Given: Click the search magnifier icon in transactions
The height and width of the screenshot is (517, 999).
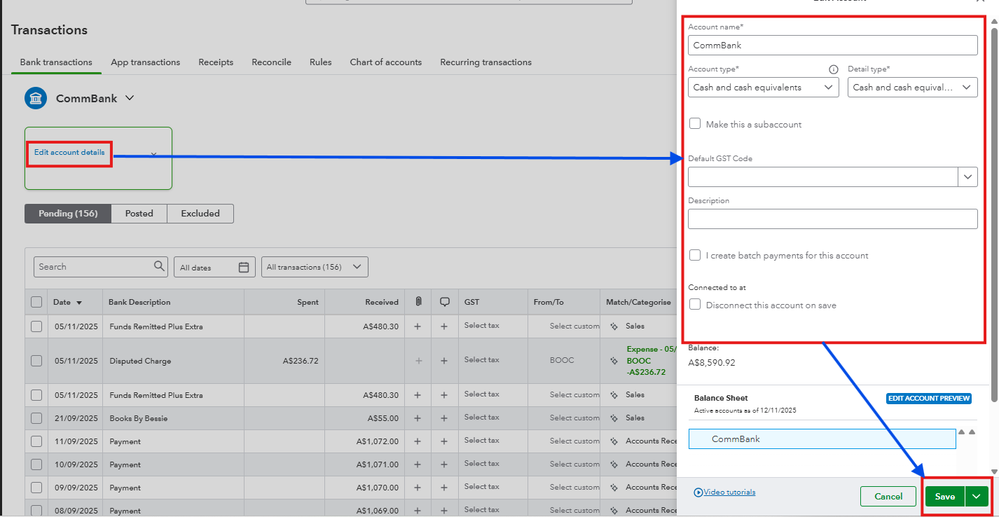Looking at the screenshot, I should click(x=159, y=266).
